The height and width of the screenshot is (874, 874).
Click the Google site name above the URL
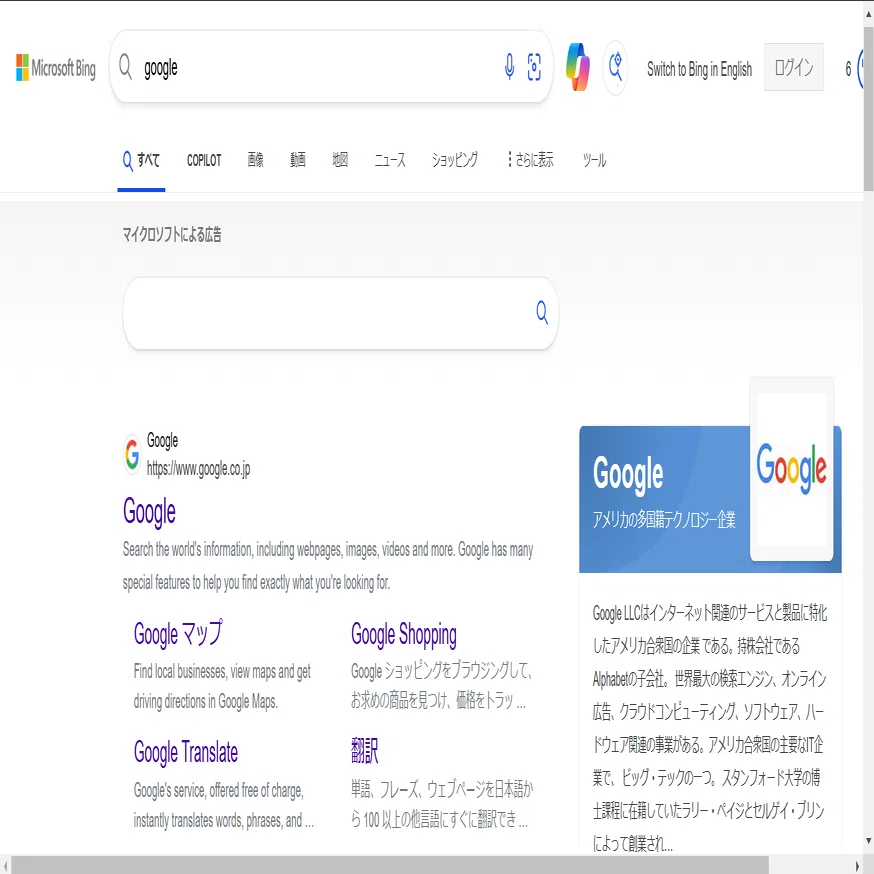(x=162, y=440)
